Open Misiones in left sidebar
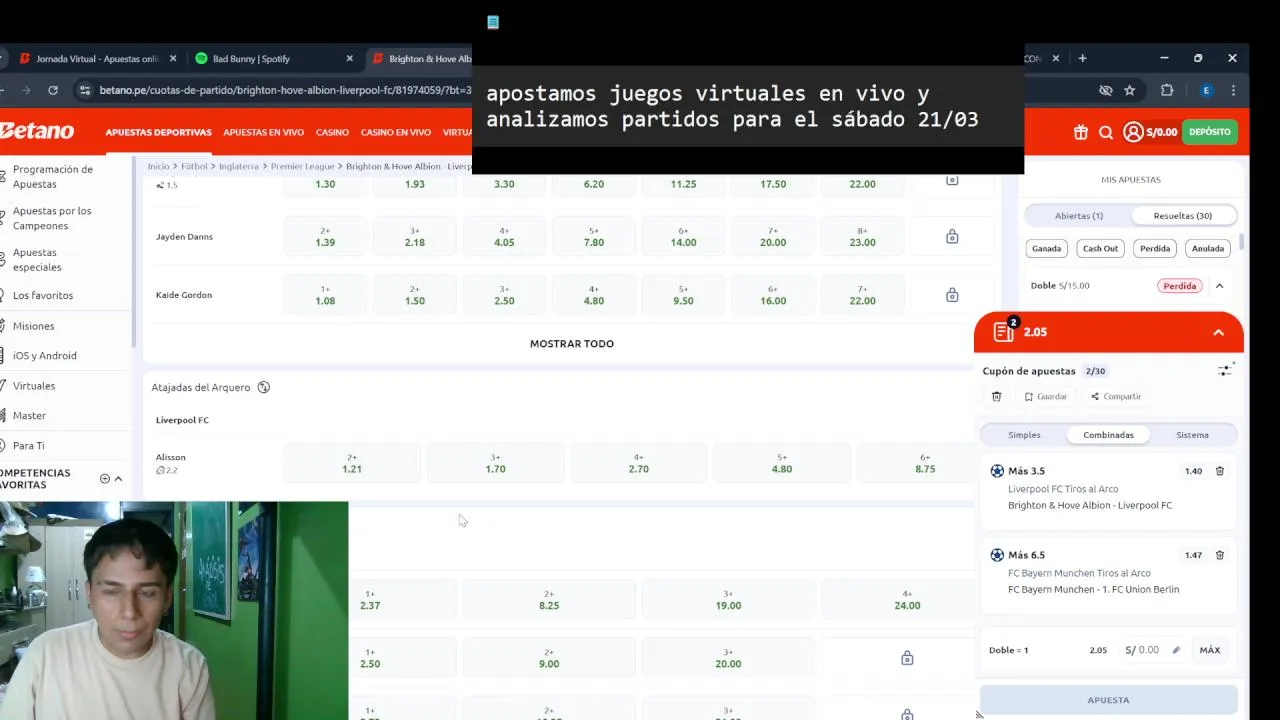 tap(34, 326)
